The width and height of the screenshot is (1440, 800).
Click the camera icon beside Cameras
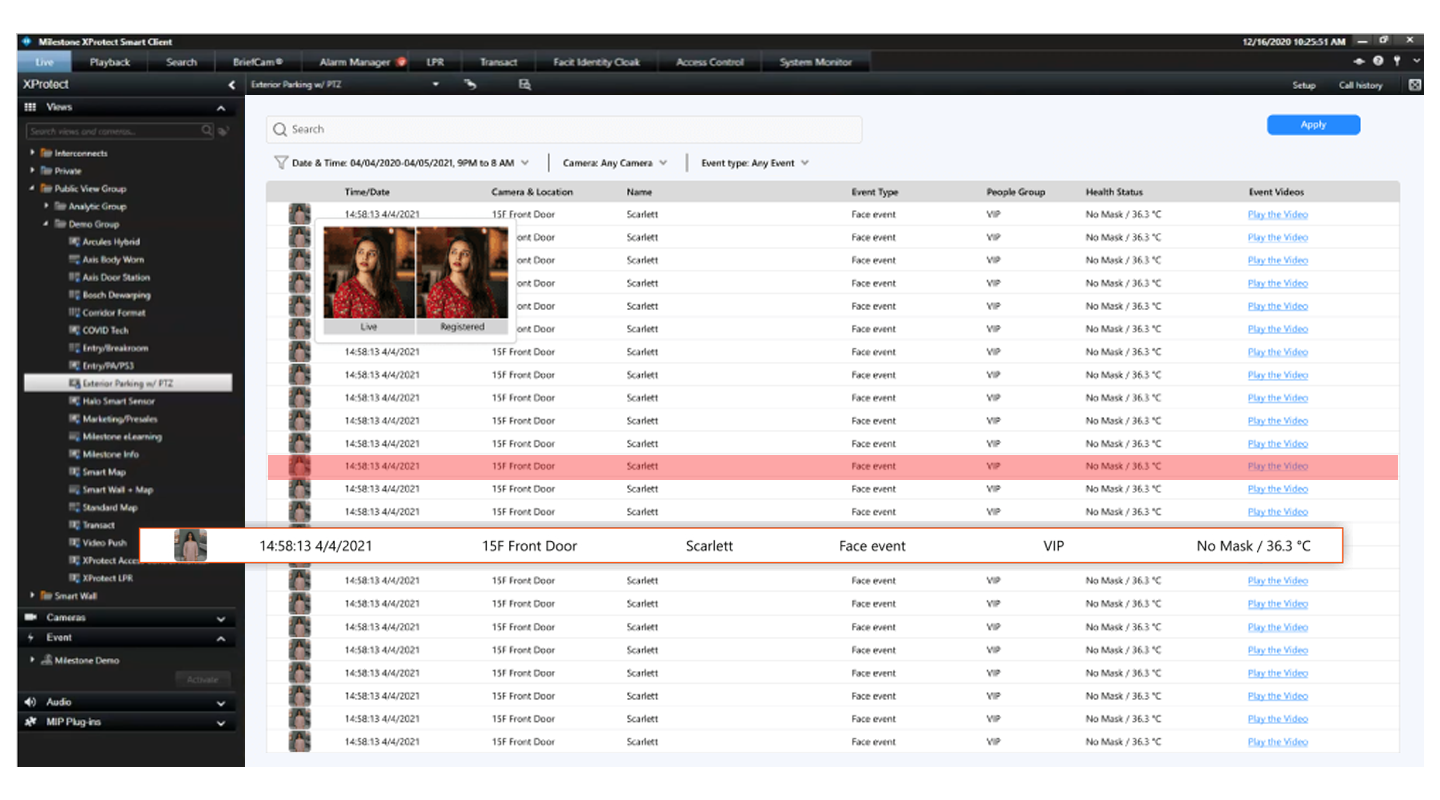pos(30,618)
